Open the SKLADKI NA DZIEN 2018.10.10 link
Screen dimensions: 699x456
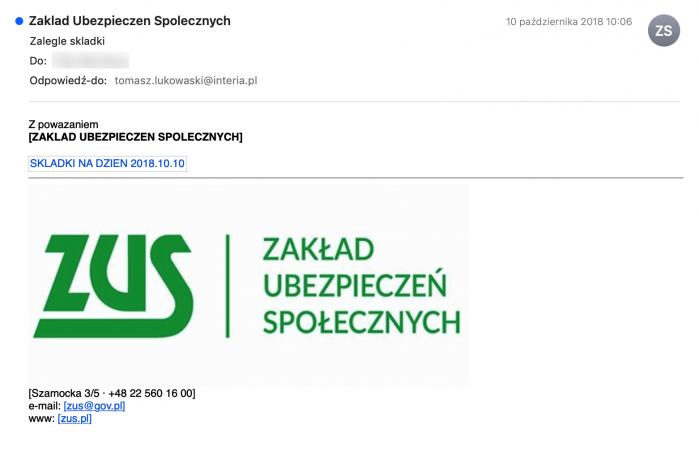107,164
